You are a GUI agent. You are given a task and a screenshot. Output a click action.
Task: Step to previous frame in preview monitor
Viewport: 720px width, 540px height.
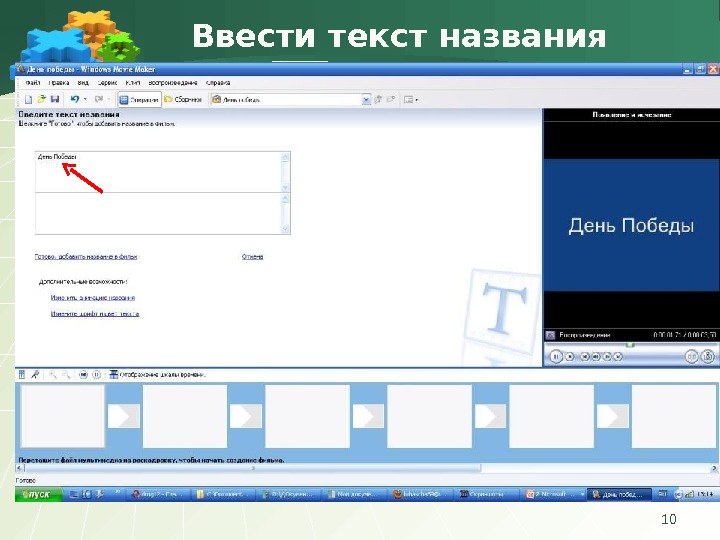coord(596,356)
